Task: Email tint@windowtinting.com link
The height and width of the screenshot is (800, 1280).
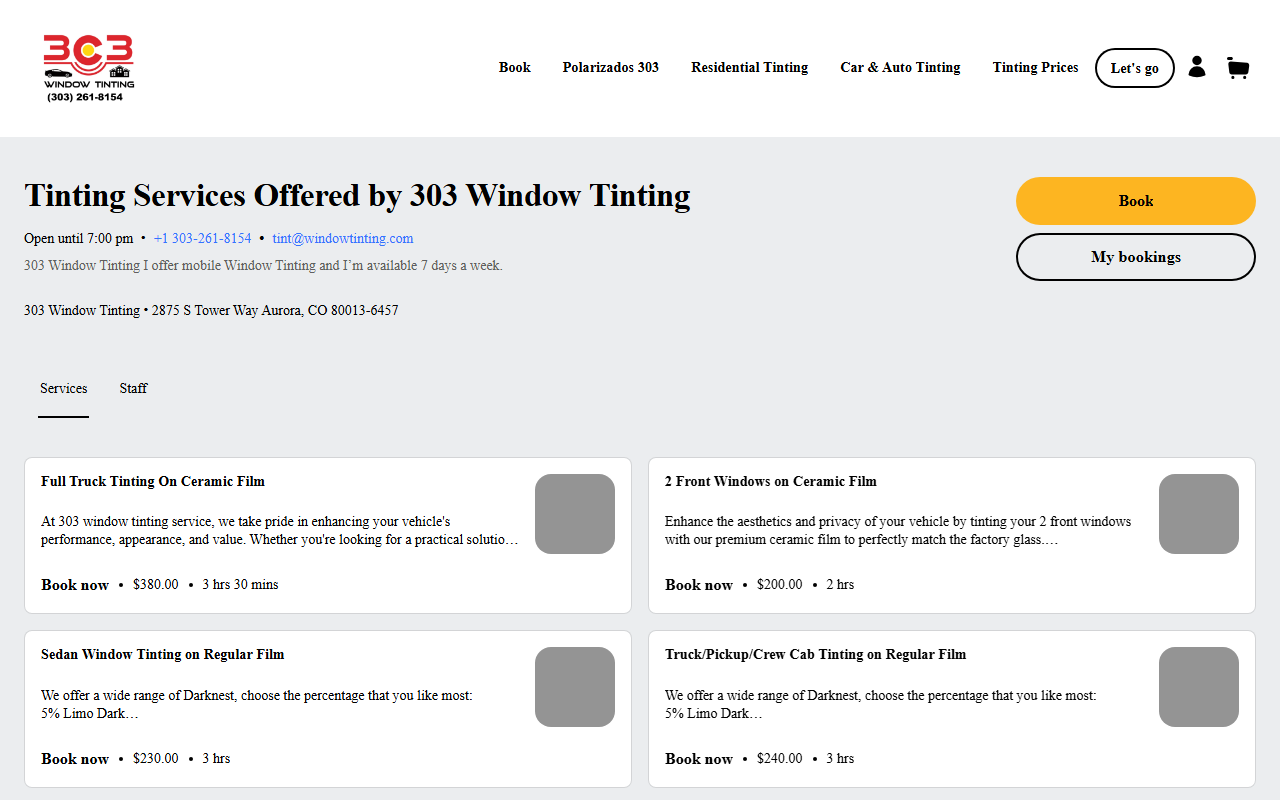Action: coord(343,239)
